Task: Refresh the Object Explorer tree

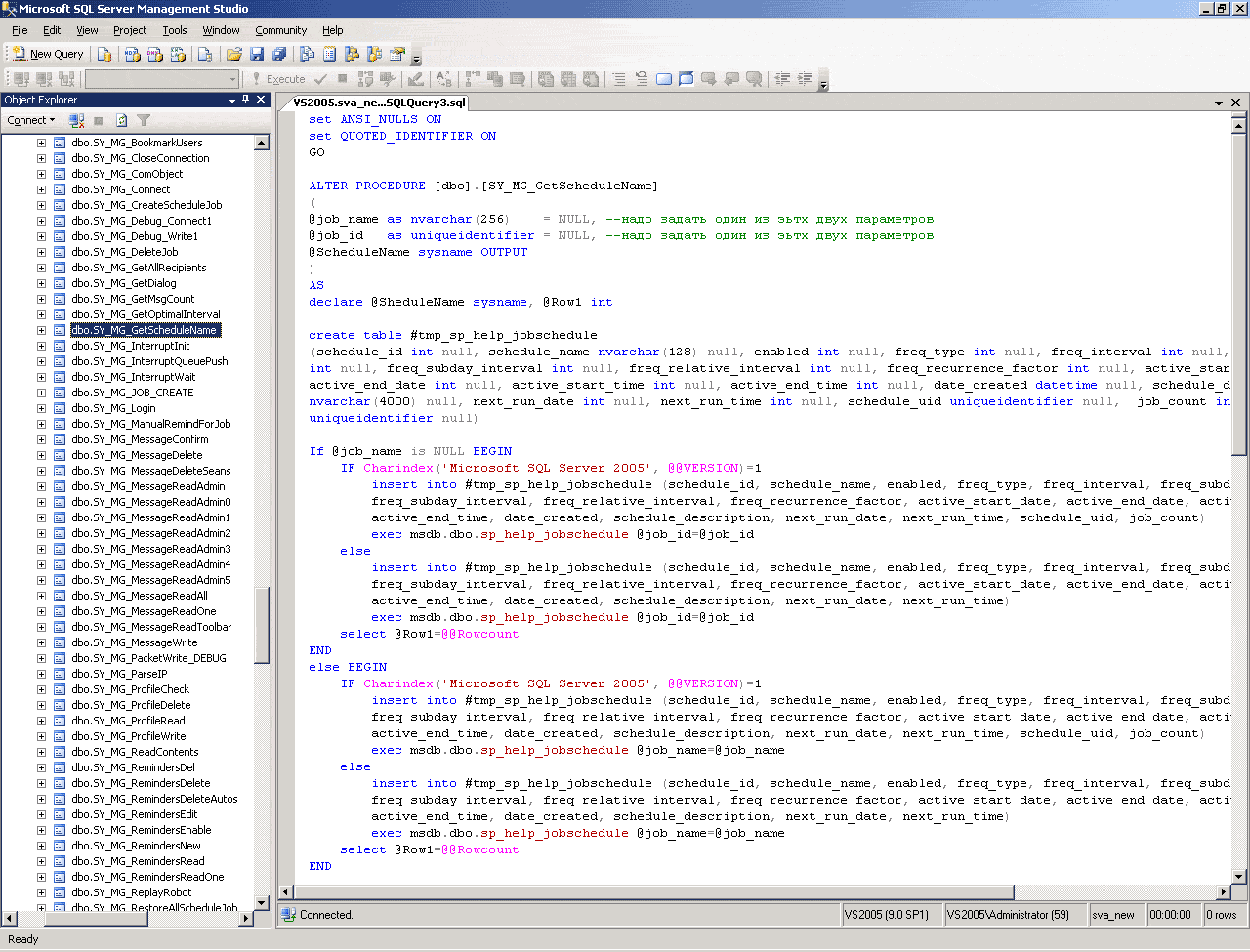Action: click(x=121, y=121)
